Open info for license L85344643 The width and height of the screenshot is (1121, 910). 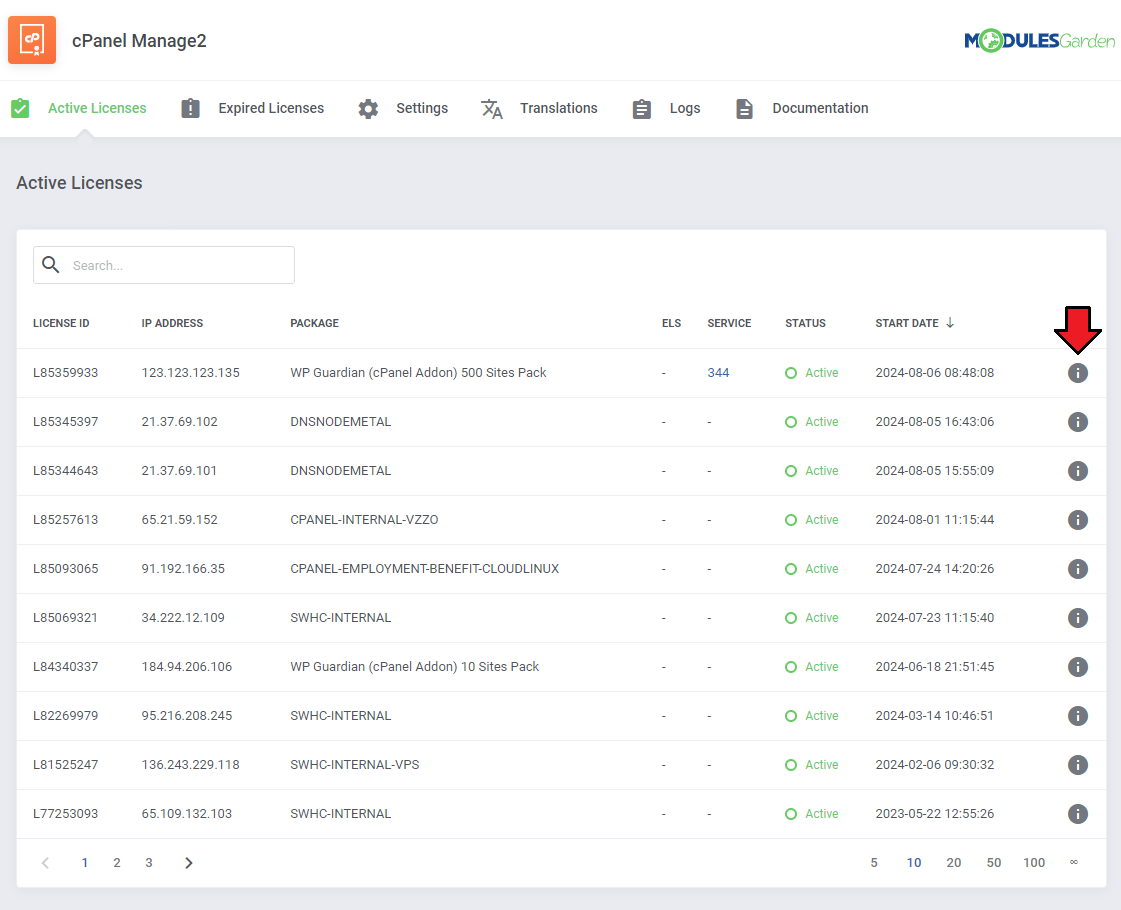[x=1077, y=470]
